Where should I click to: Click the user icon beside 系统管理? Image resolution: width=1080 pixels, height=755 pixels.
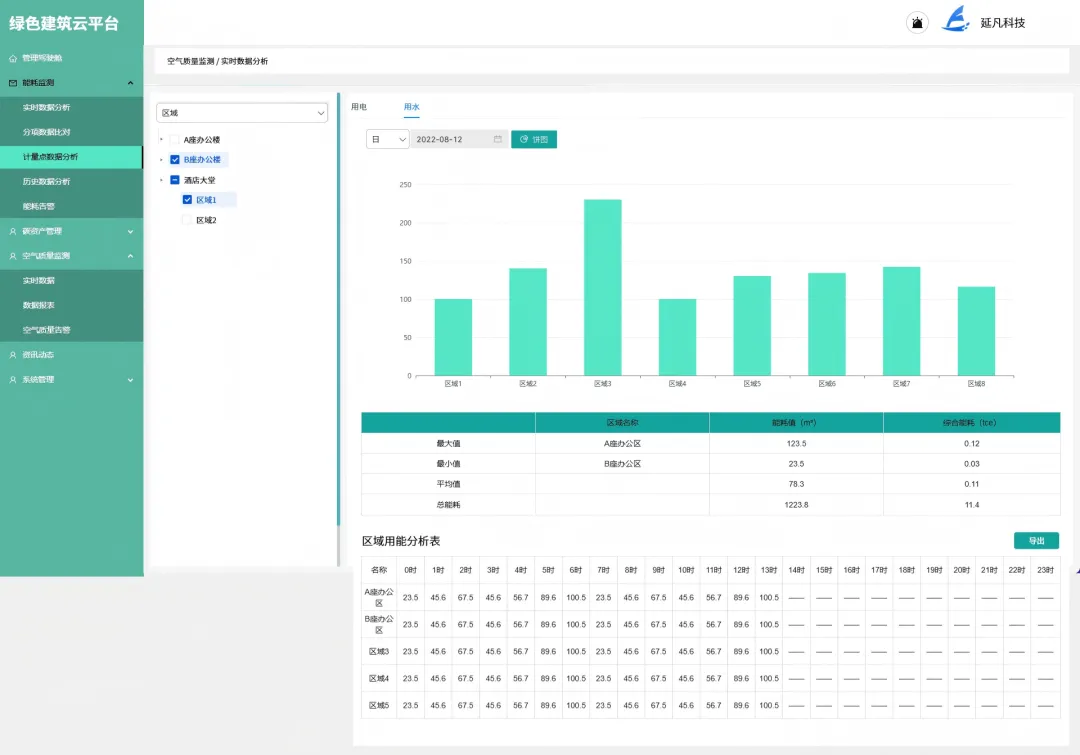click(12, 380)
